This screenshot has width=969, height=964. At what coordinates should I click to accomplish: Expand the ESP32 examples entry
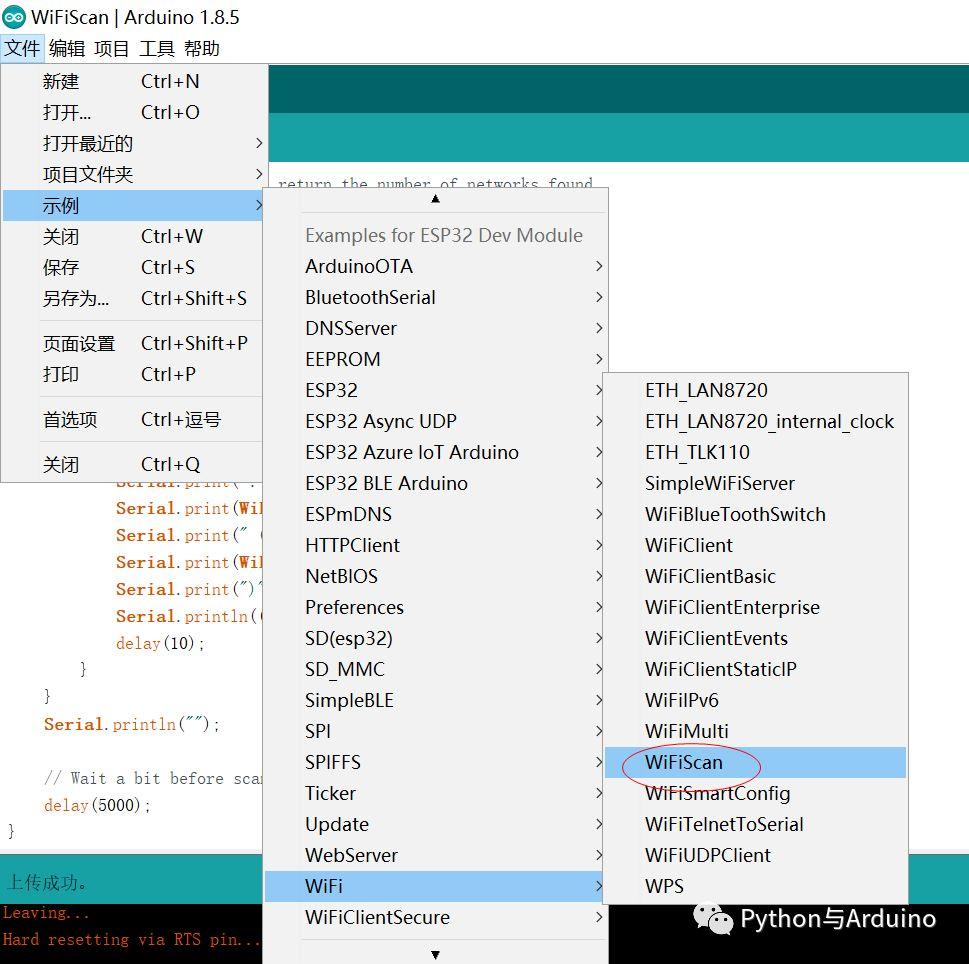point(434,391)
